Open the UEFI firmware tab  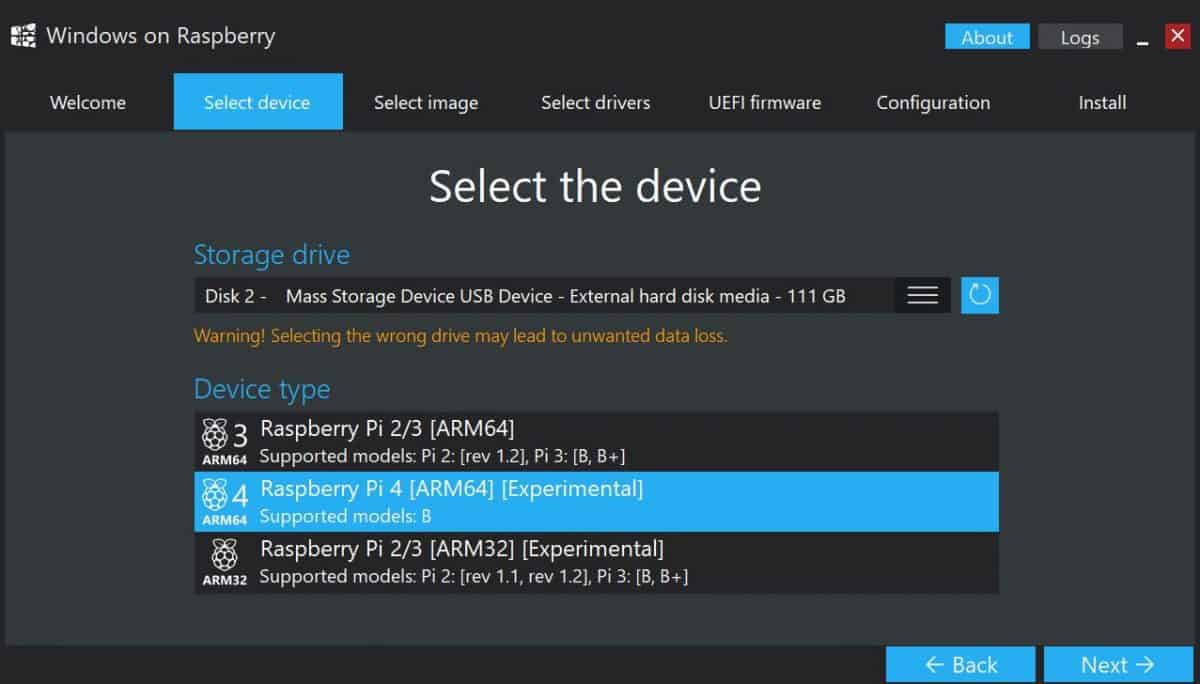[765, 102]
